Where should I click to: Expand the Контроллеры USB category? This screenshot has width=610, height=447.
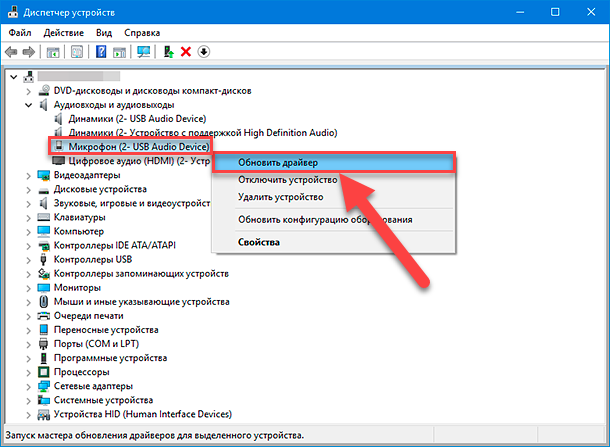(28, 260)
